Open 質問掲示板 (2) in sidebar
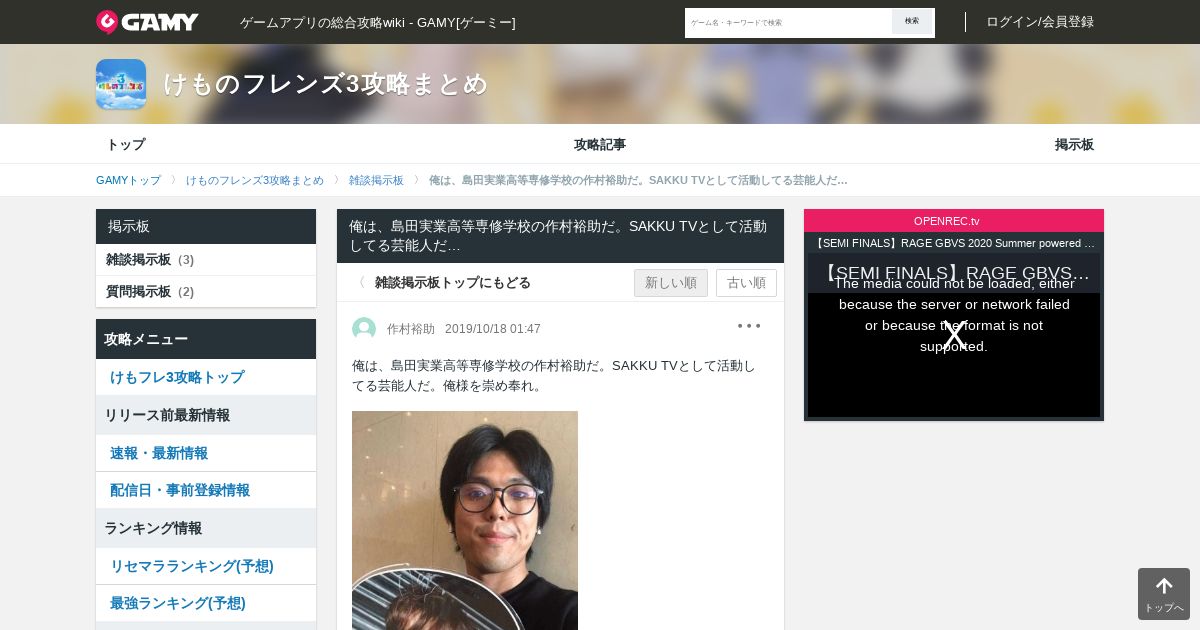1200x630 pixels. (206, 292)
